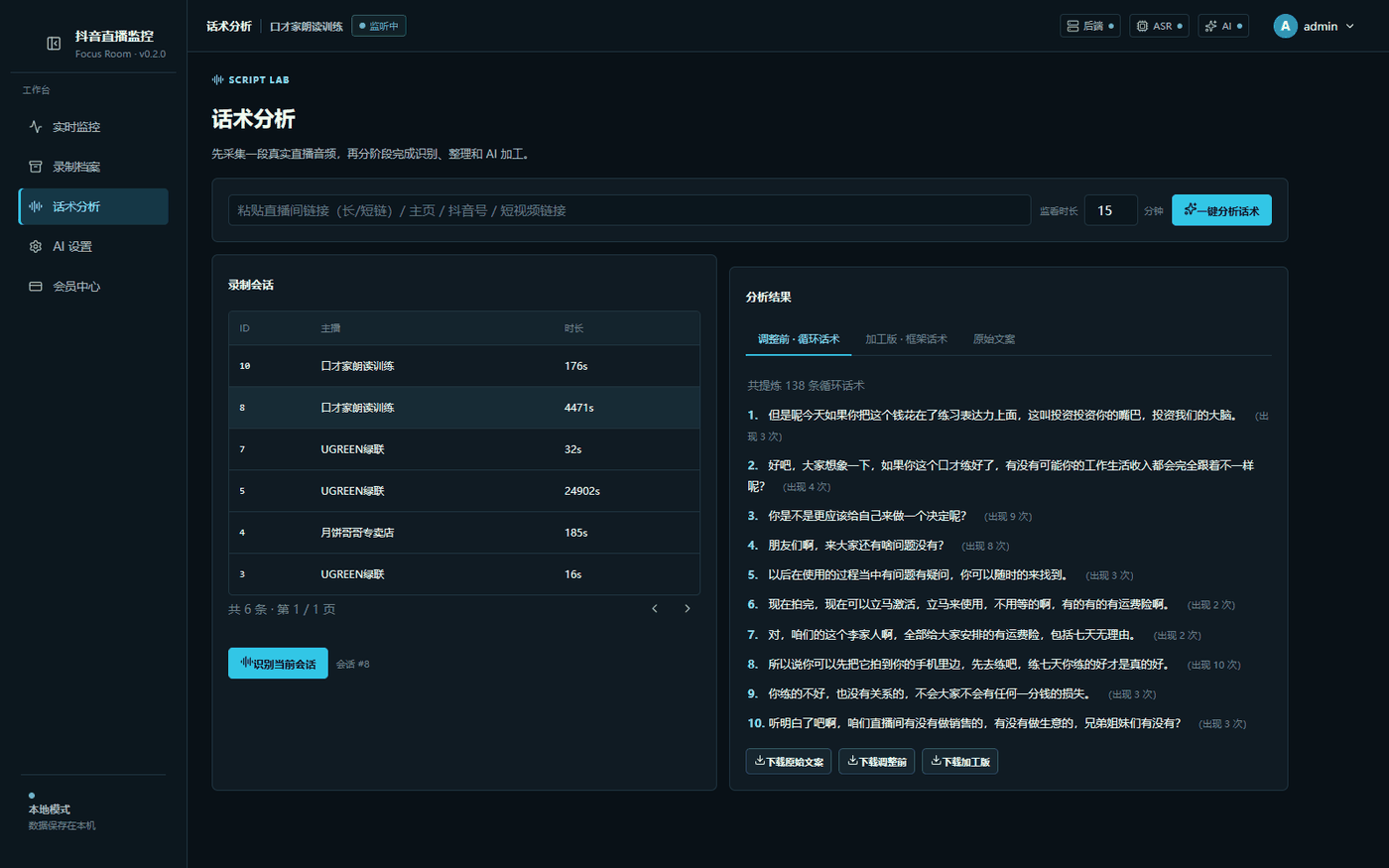Screen dimensions: 1389x868
Task: Go to previous page of sessions
Action: (x=655, y=609)
